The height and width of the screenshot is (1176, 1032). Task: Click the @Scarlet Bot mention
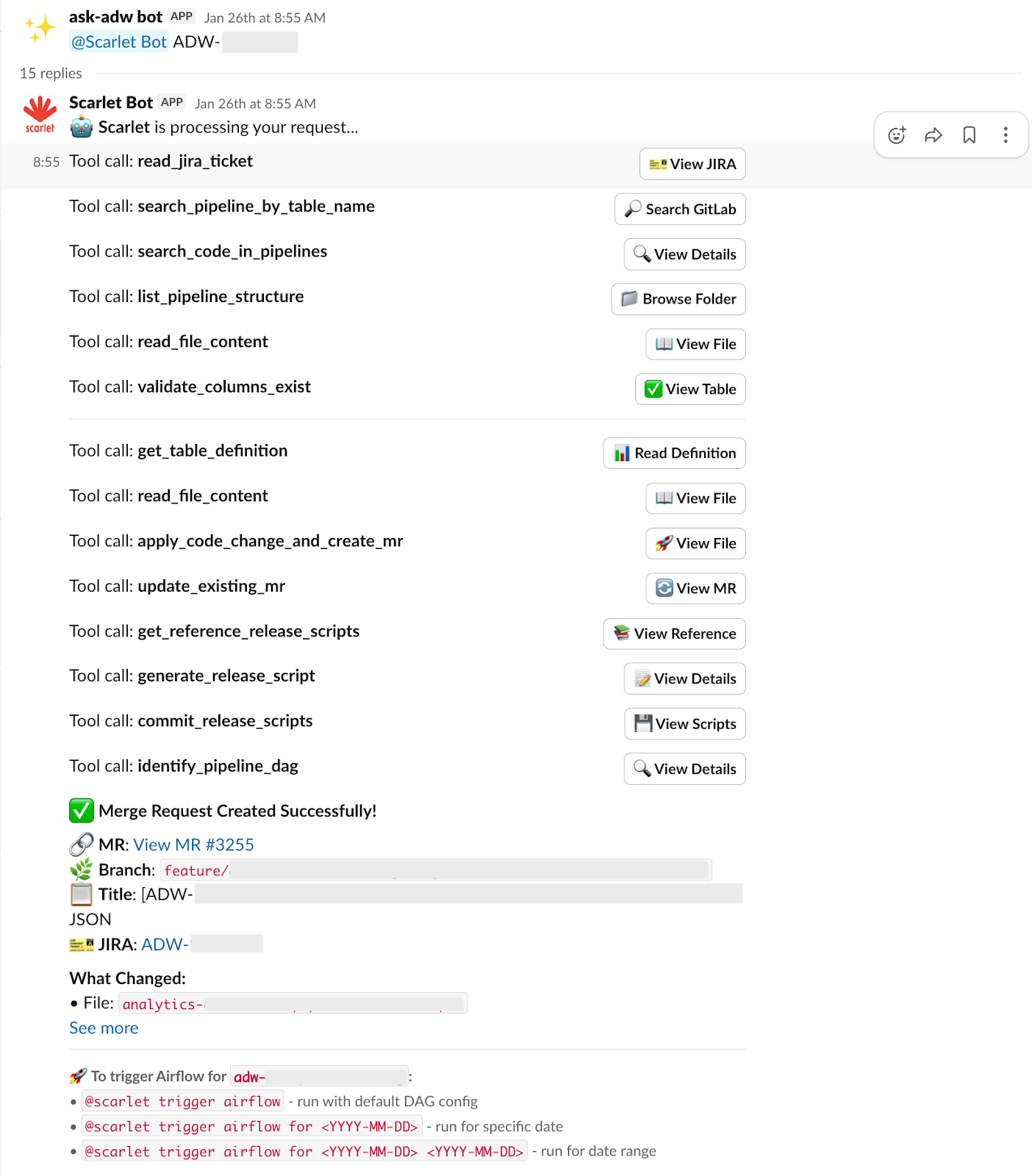click(119, 43)
